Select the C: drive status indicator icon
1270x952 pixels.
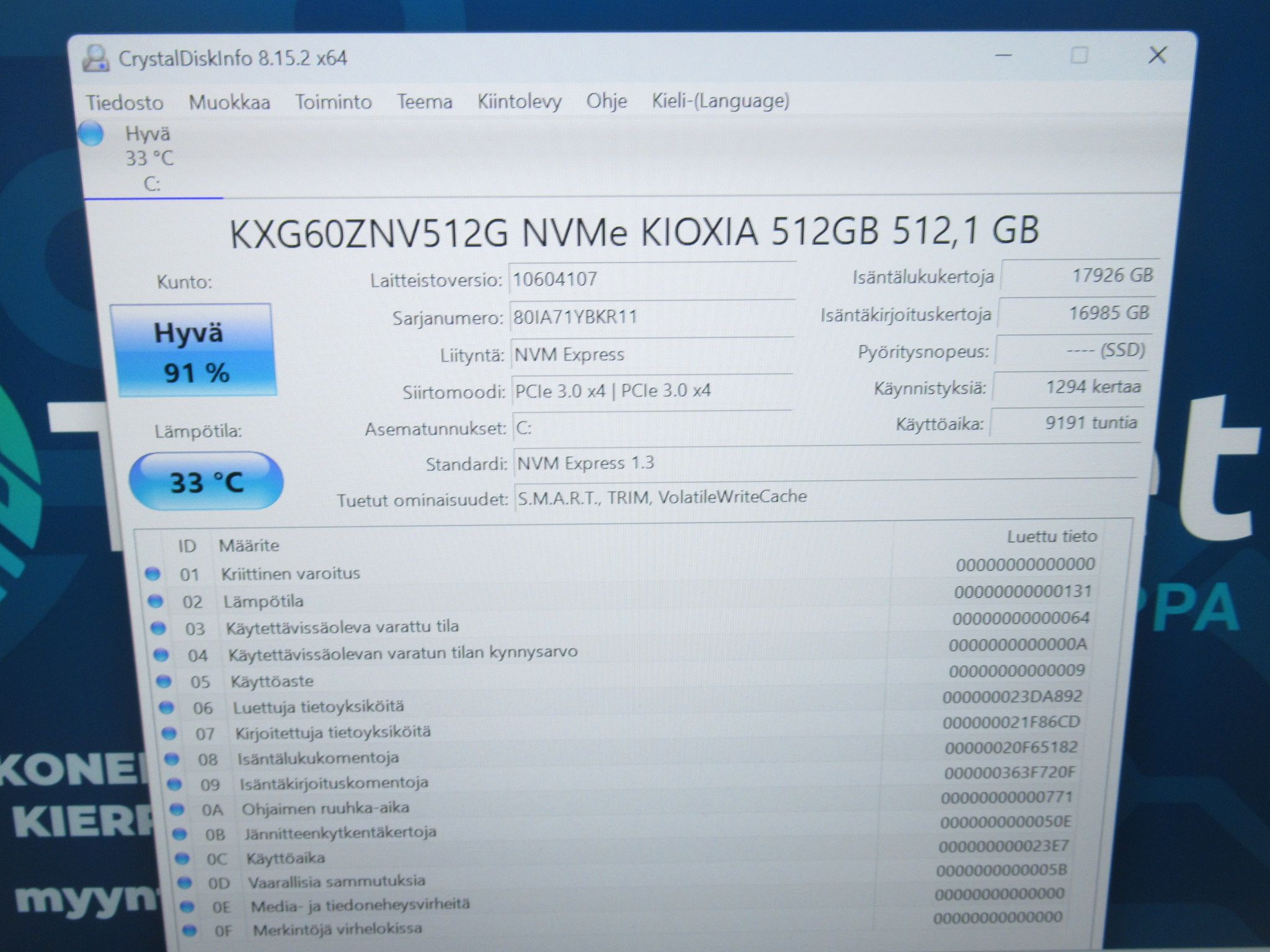[x=92, y=134]
